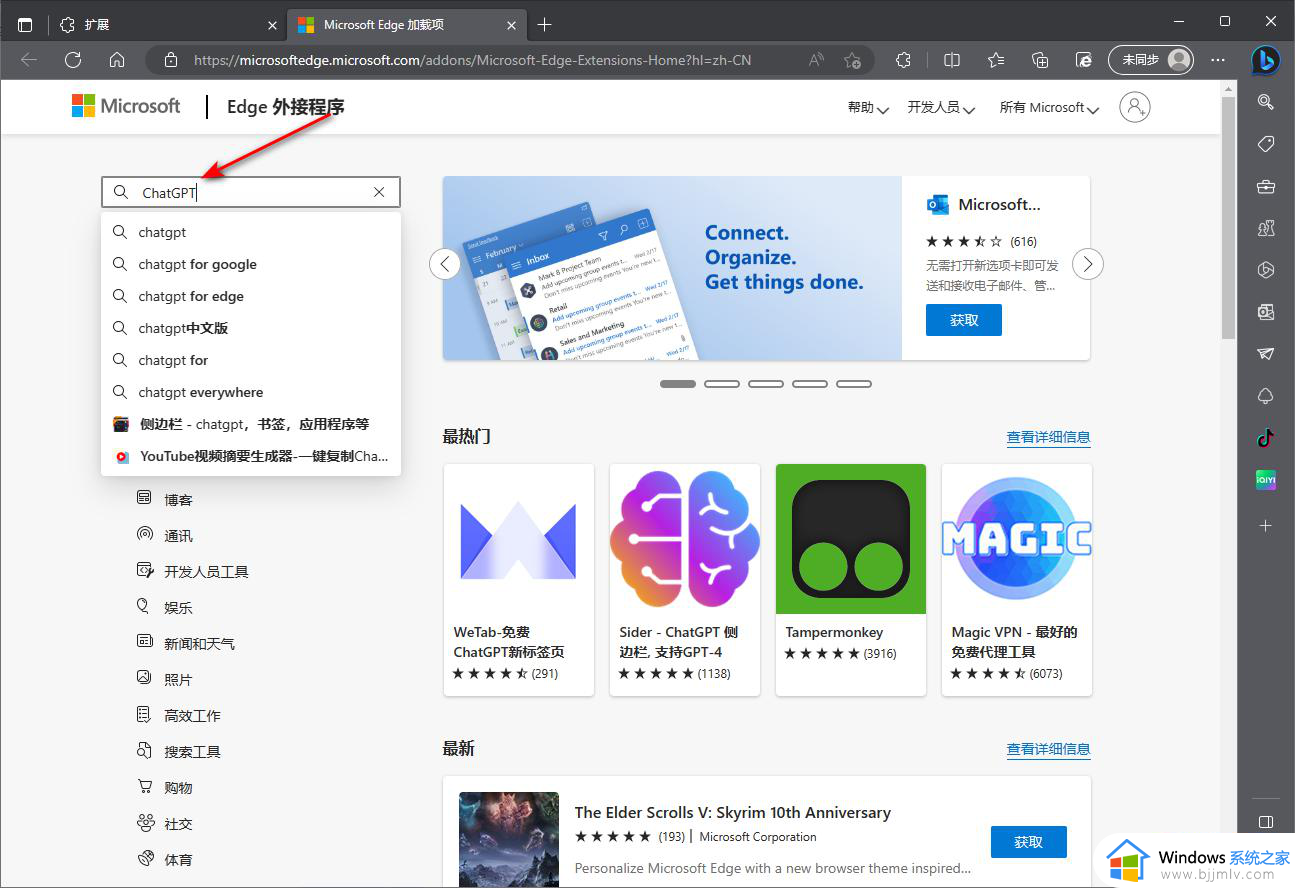The image size is (1295, 888).
Task: Jump to the last carousel indicator
Action: pyautogui.click(x=854, y=384)
